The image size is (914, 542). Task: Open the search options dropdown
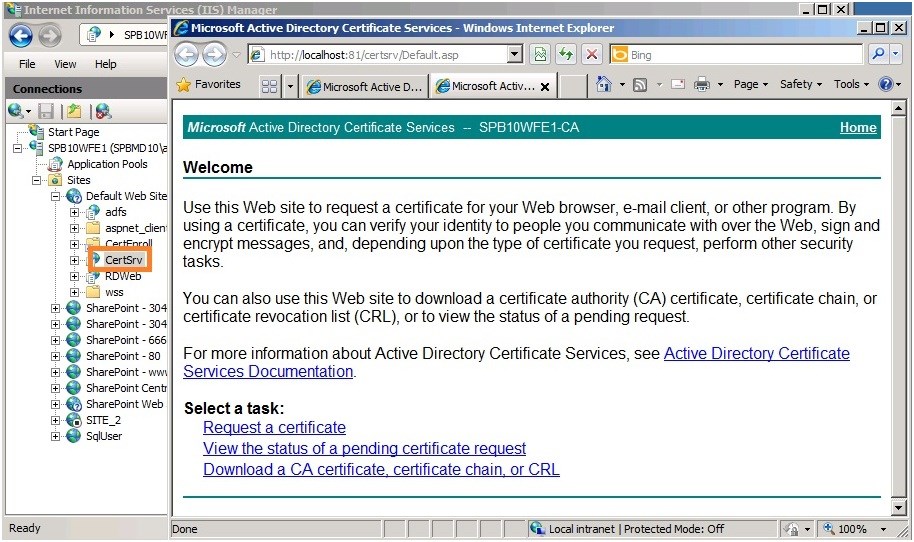895,55
